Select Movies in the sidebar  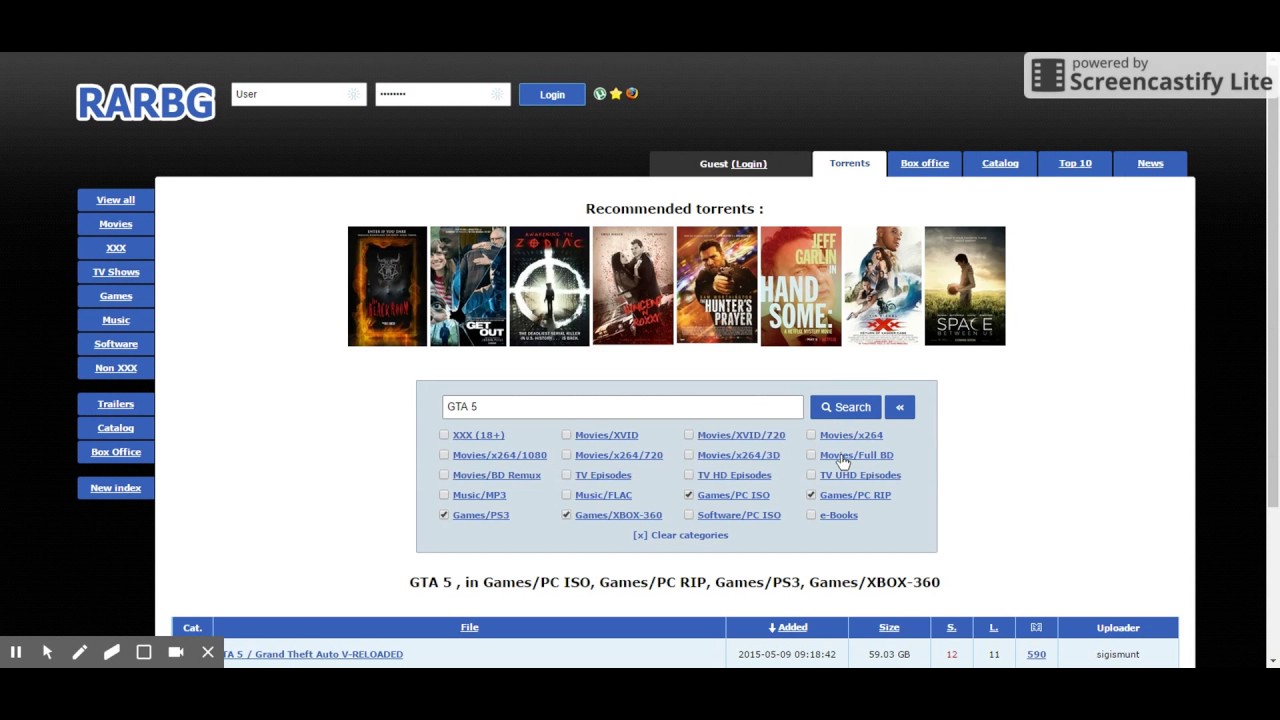[x=116, y=224]
